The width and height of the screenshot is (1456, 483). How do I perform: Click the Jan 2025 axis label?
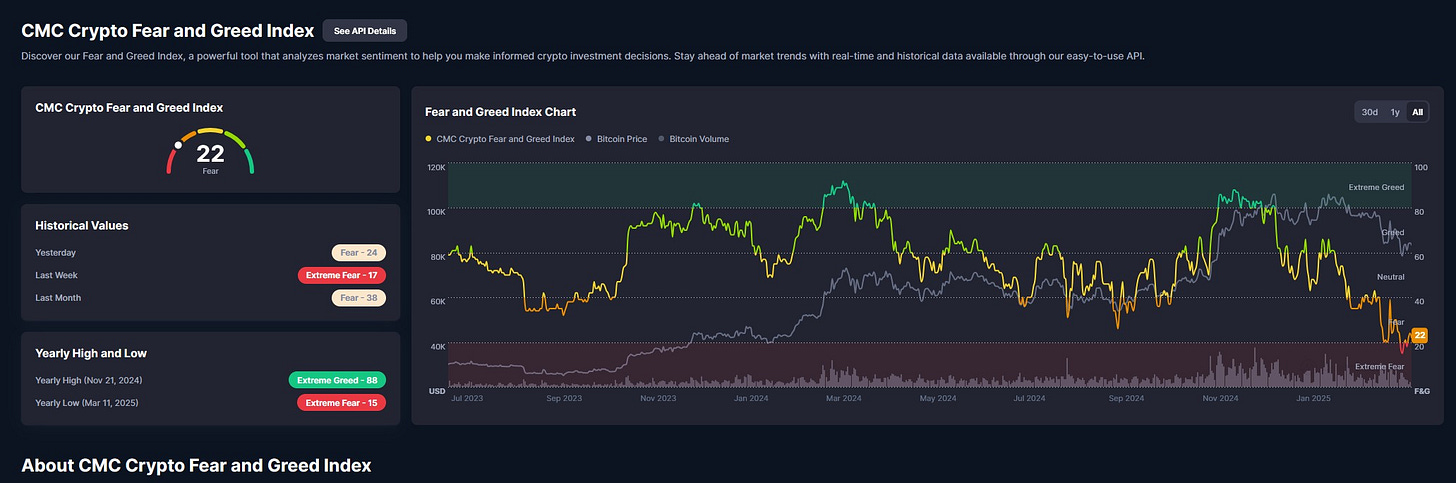(x=1312, y=398)
